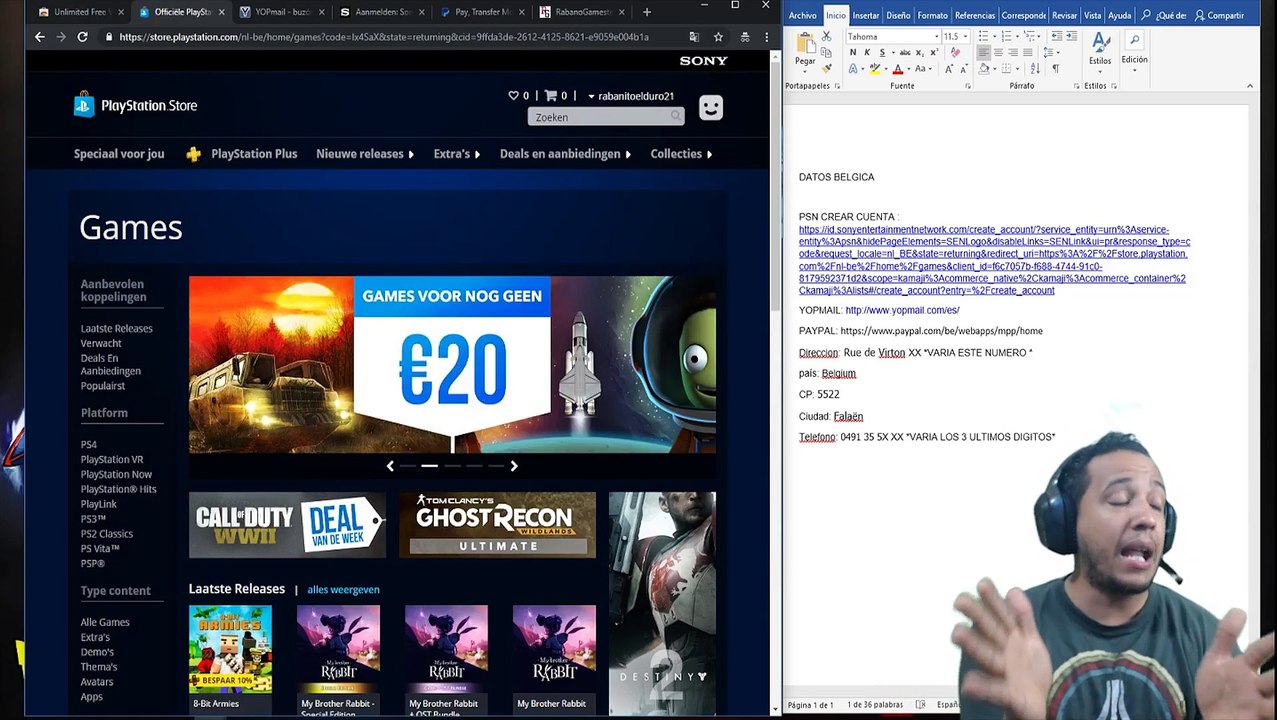Open the Deals en aanbiedingen menu
Image resolution: width=1277 pixels, height=720 pixels.
click(x=566, y=154)
